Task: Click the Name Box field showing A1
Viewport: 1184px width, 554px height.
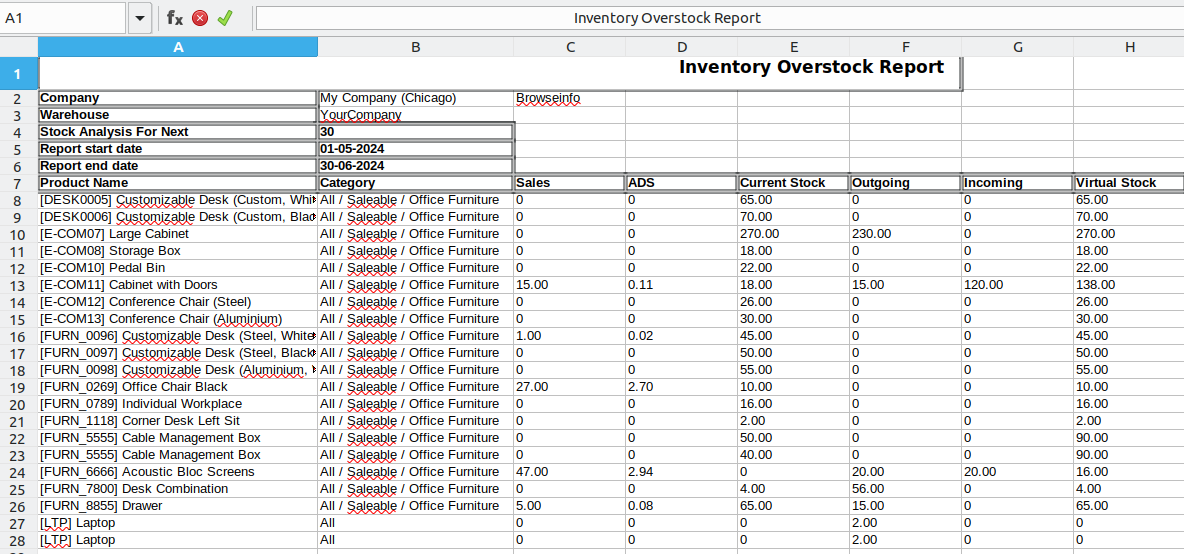Action: click(x=63, y=18)
